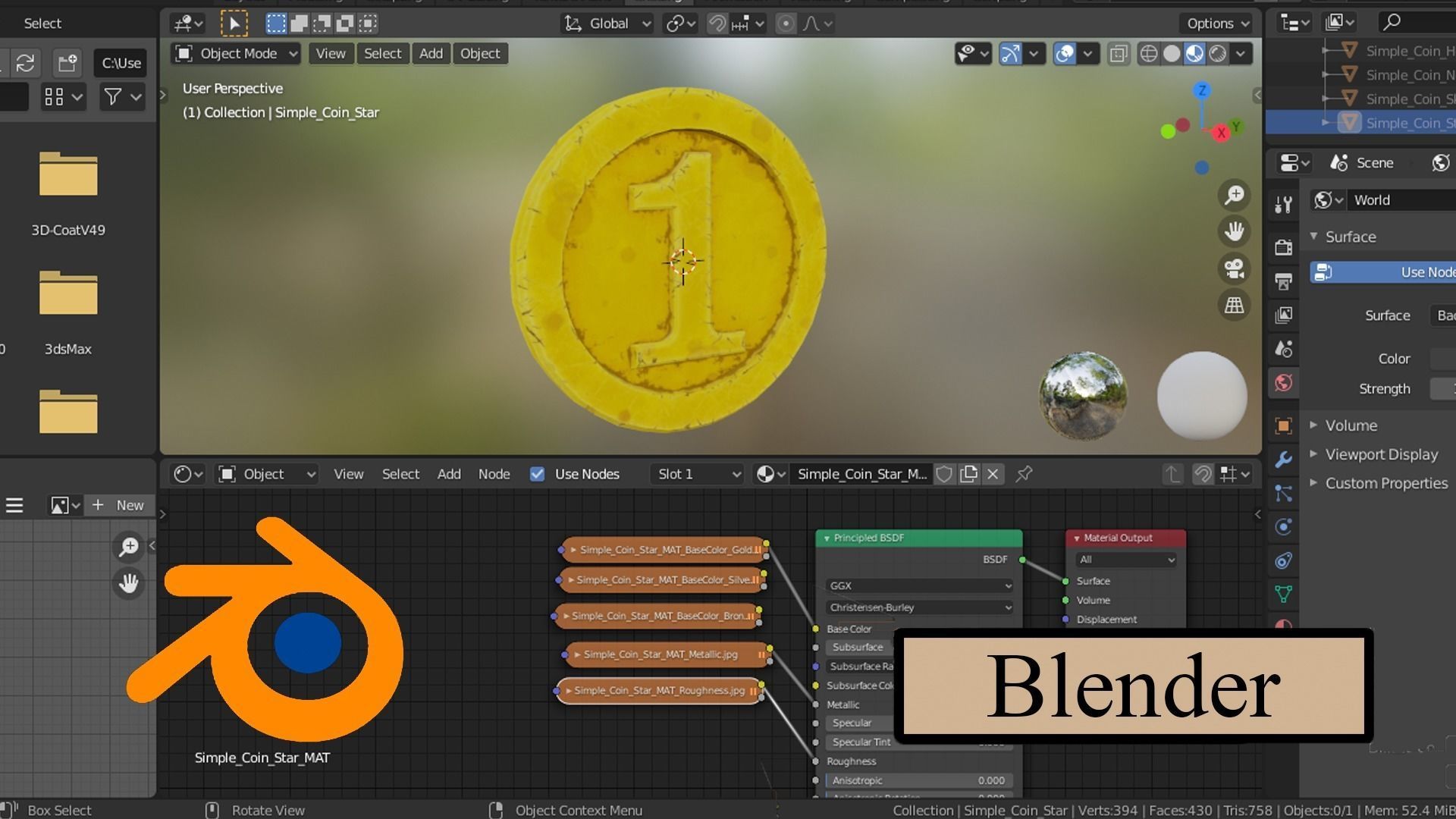Open World properties tab icon
Viewport: 1456px width, 819px height.
(1283, 383)
